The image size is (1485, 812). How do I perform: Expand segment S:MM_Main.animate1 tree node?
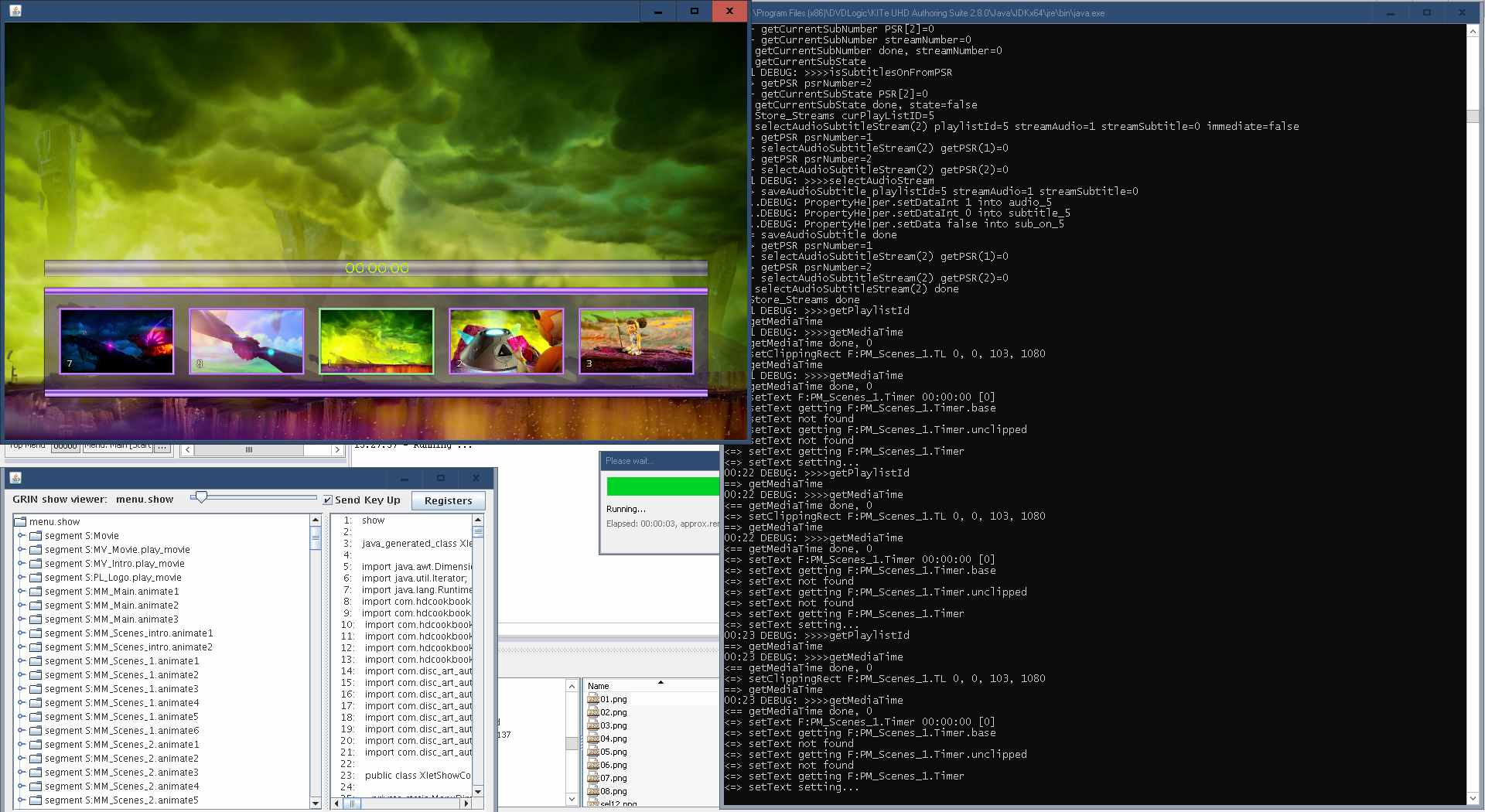[x=22, y=592]
